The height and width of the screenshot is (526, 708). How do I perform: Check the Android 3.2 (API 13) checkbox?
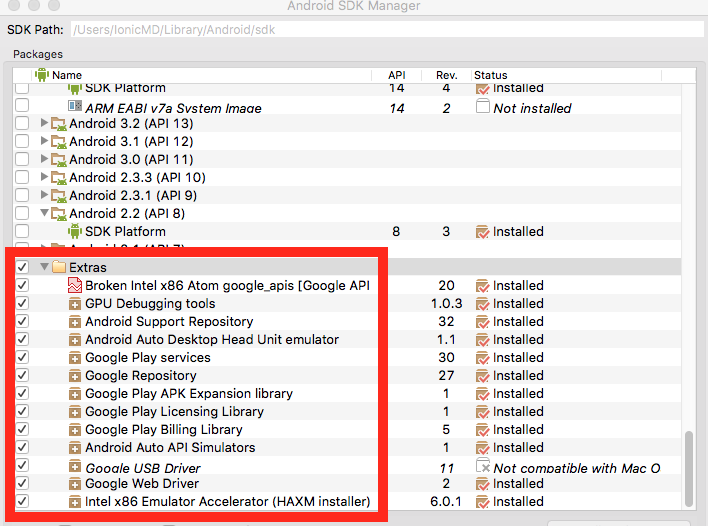(23, 124)
